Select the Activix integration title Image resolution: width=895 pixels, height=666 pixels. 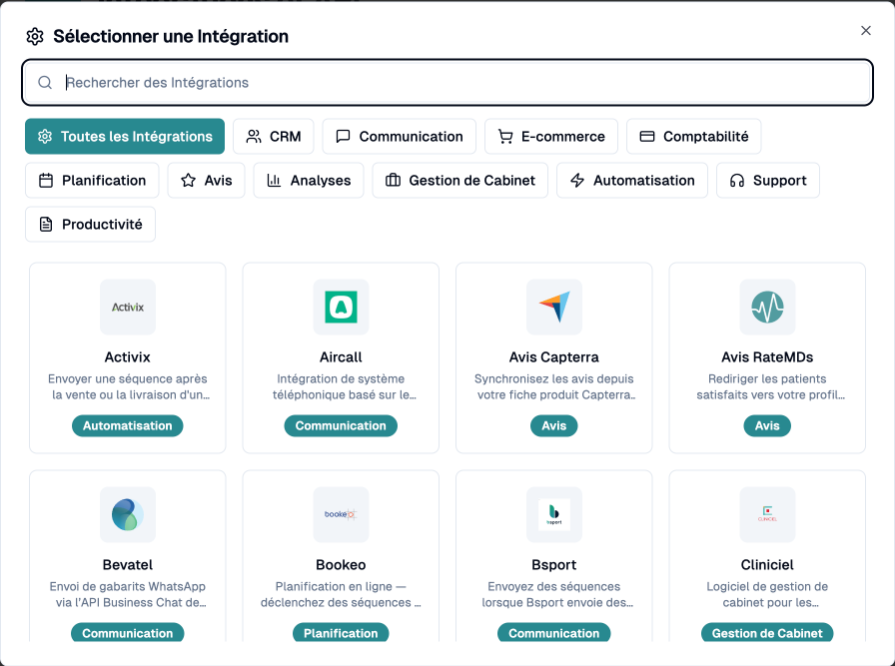tap(127, 357)
